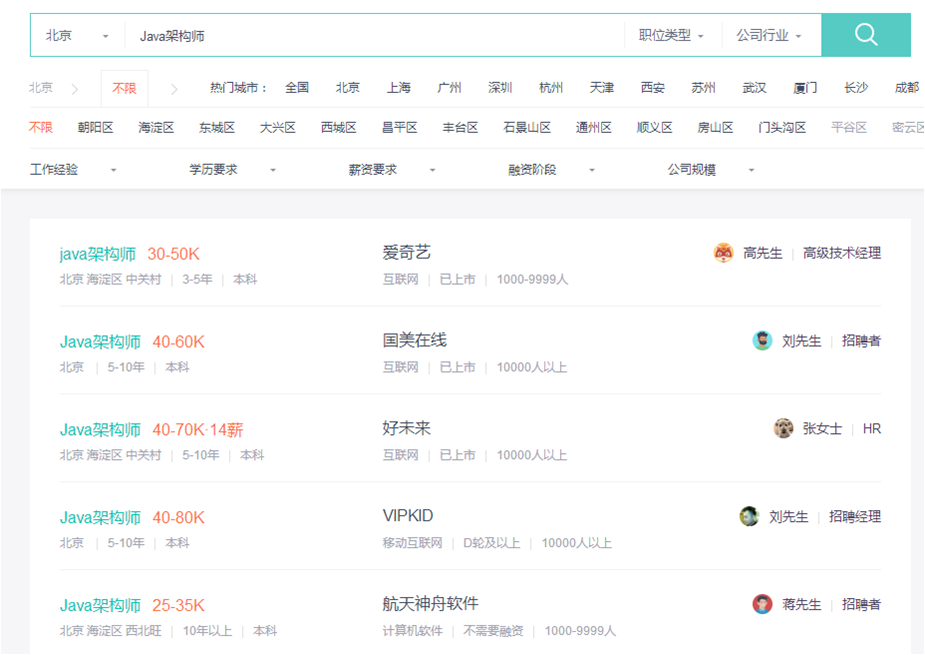Click 刘先生 avatar in 国美在线 row

[x=762, y=340]
